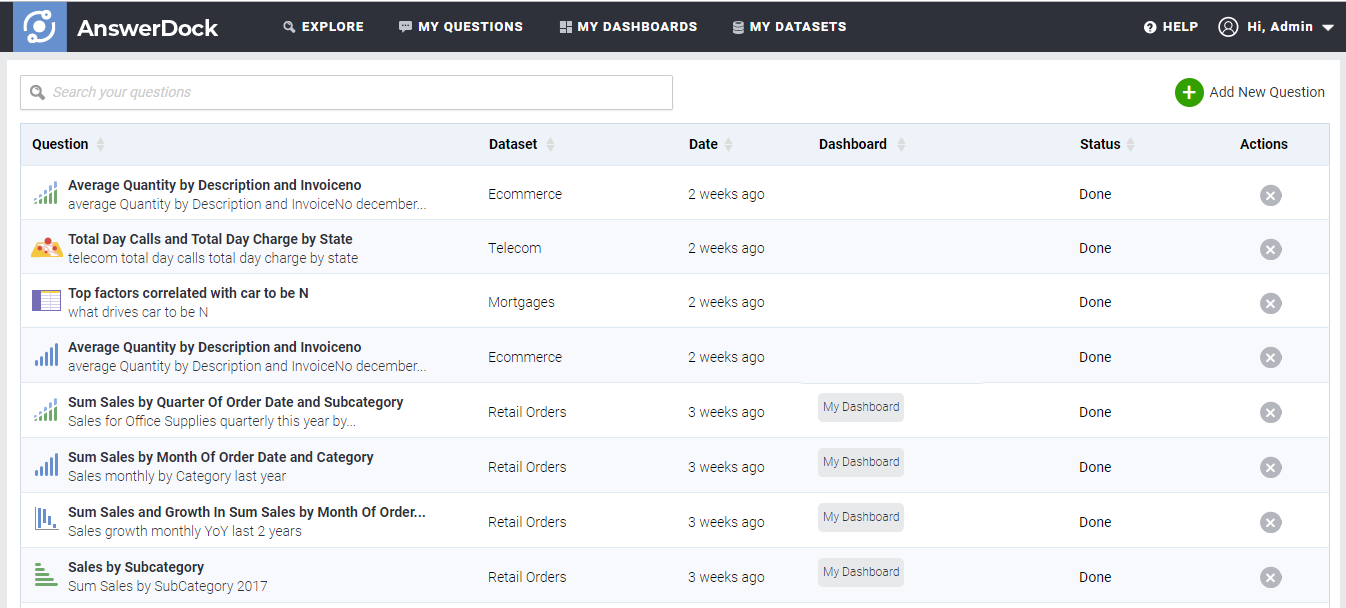Click the map chart icon for Total Day Calls
The height and width of the screenshot is (608, 1346).
(47, 248)
